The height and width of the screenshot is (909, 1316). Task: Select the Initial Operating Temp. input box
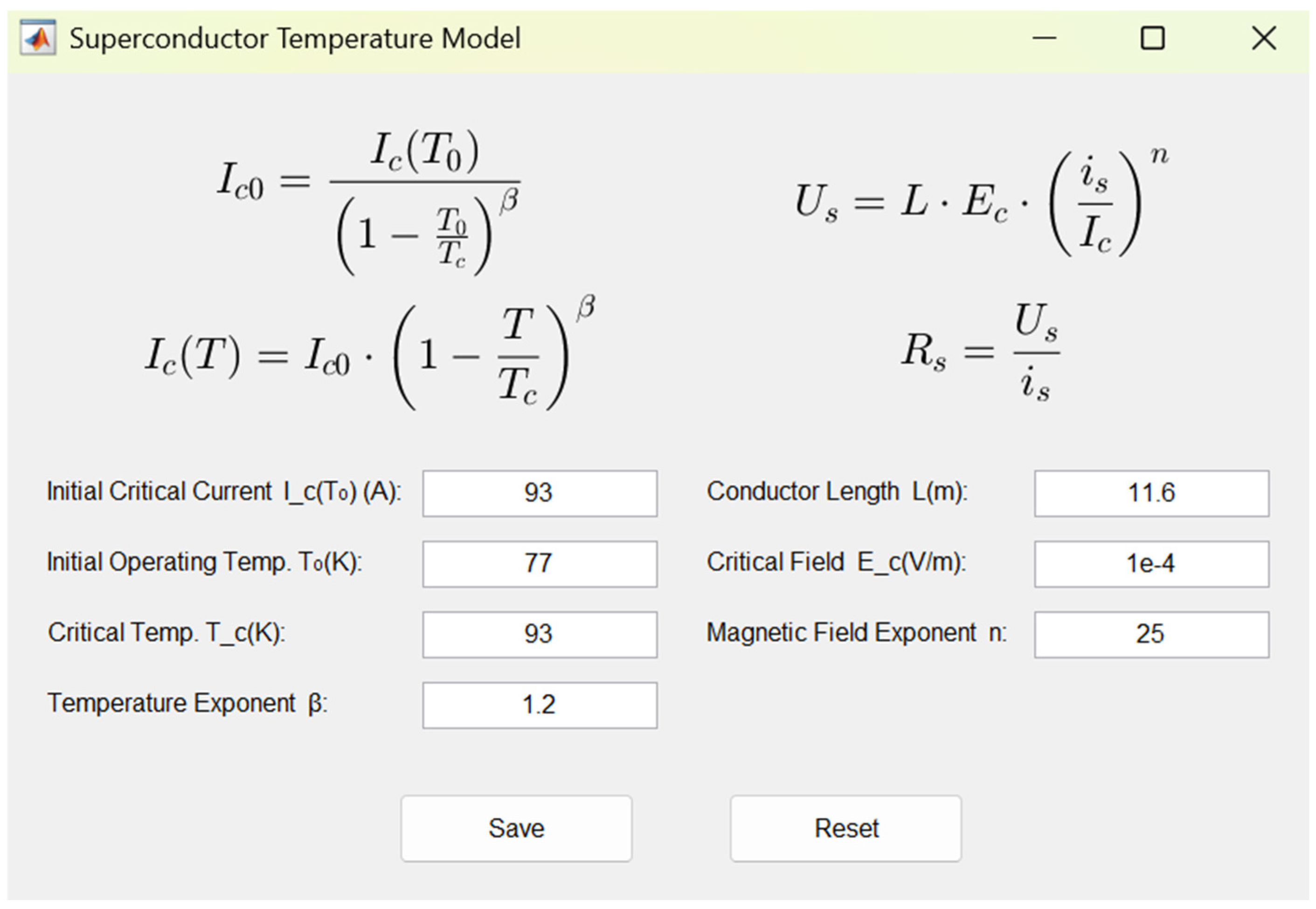click(539, 564)
